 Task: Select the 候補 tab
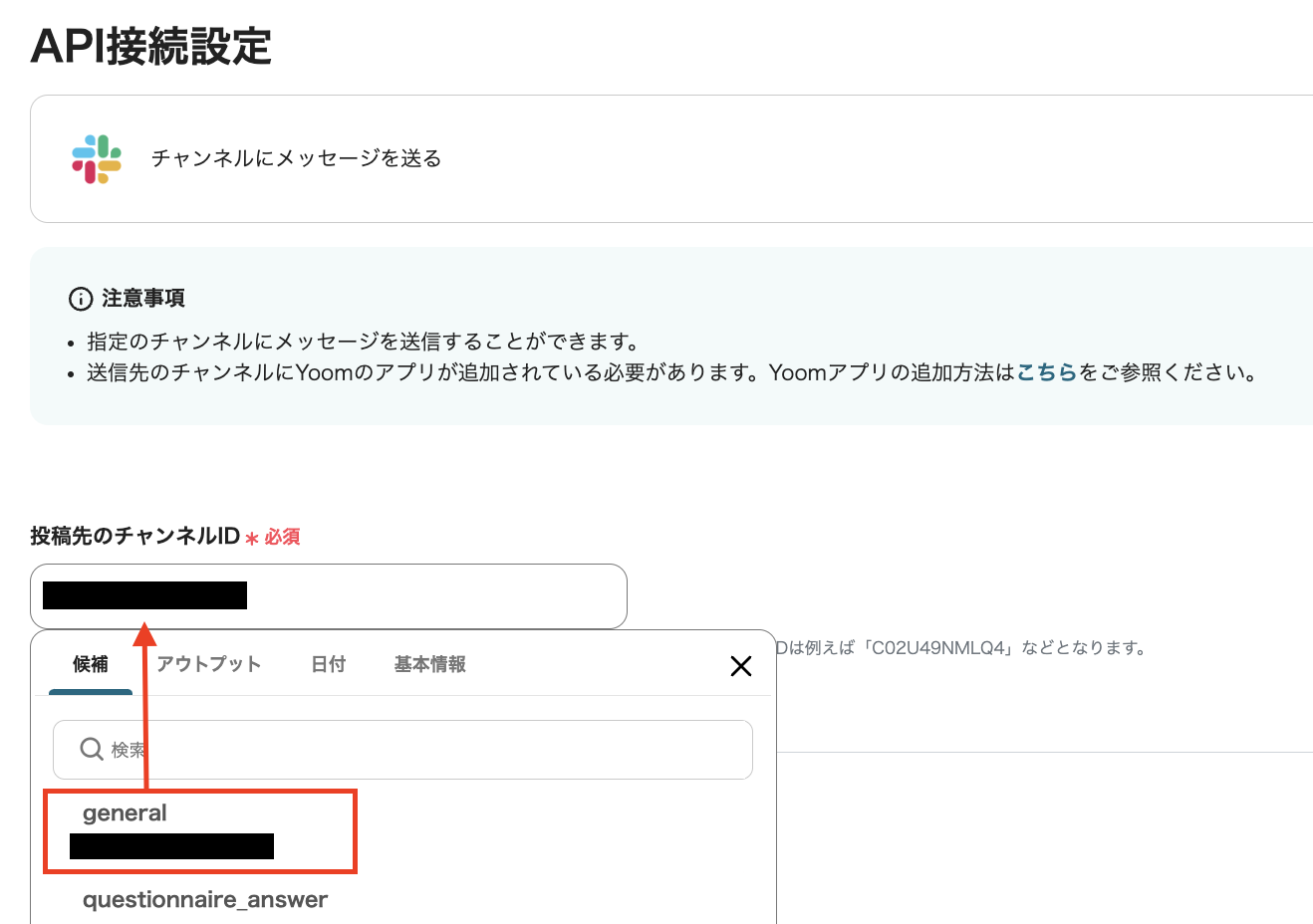[90, 664]
